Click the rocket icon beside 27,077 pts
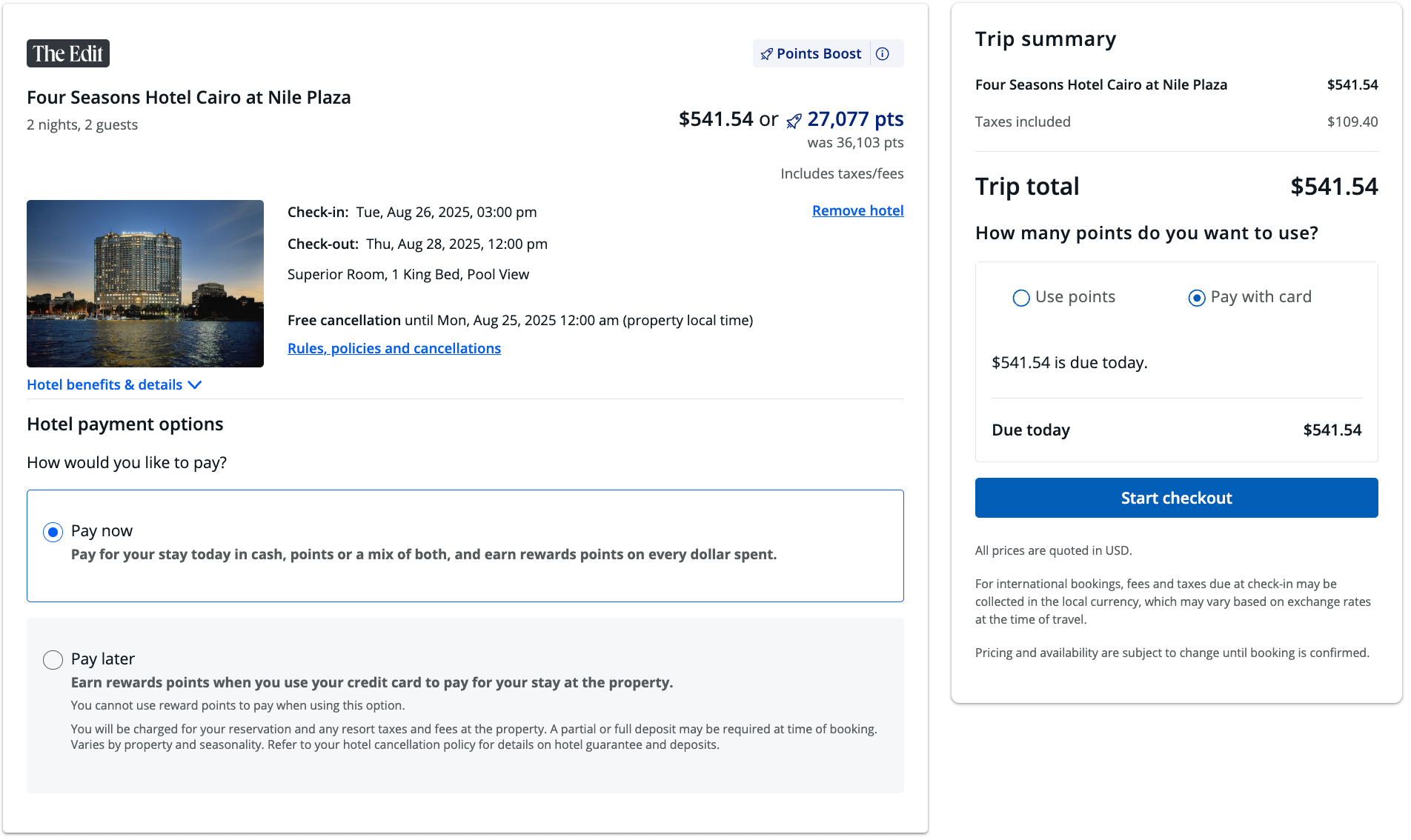 click(794, 120)
